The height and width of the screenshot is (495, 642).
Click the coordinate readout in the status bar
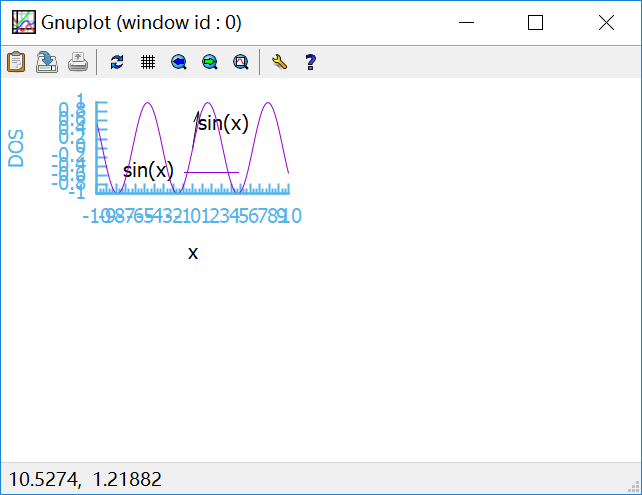pyautogui.click(x=85, y=479)
